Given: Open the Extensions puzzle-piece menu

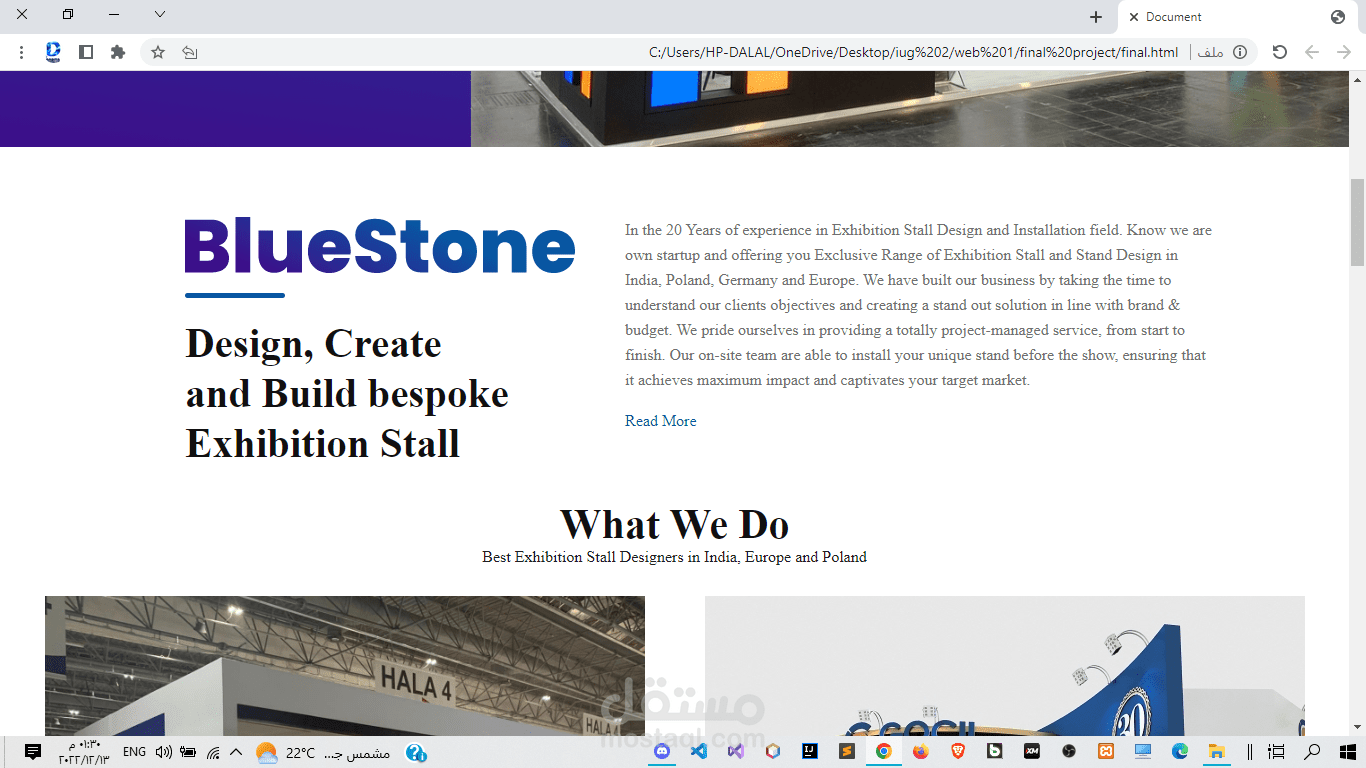Looking at the screenshot, I should 118,52.
